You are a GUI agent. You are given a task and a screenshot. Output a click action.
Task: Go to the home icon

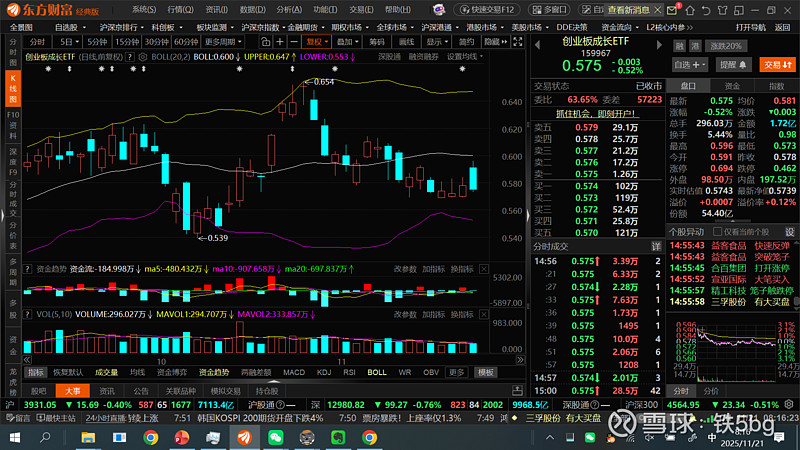click(690, 10)
